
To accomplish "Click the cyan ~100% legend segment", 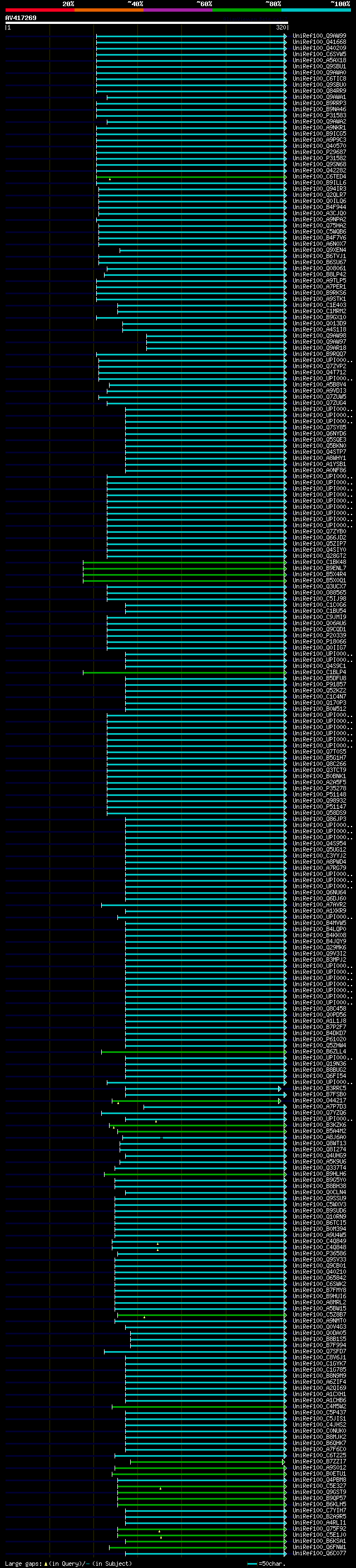I will (316, 11).
